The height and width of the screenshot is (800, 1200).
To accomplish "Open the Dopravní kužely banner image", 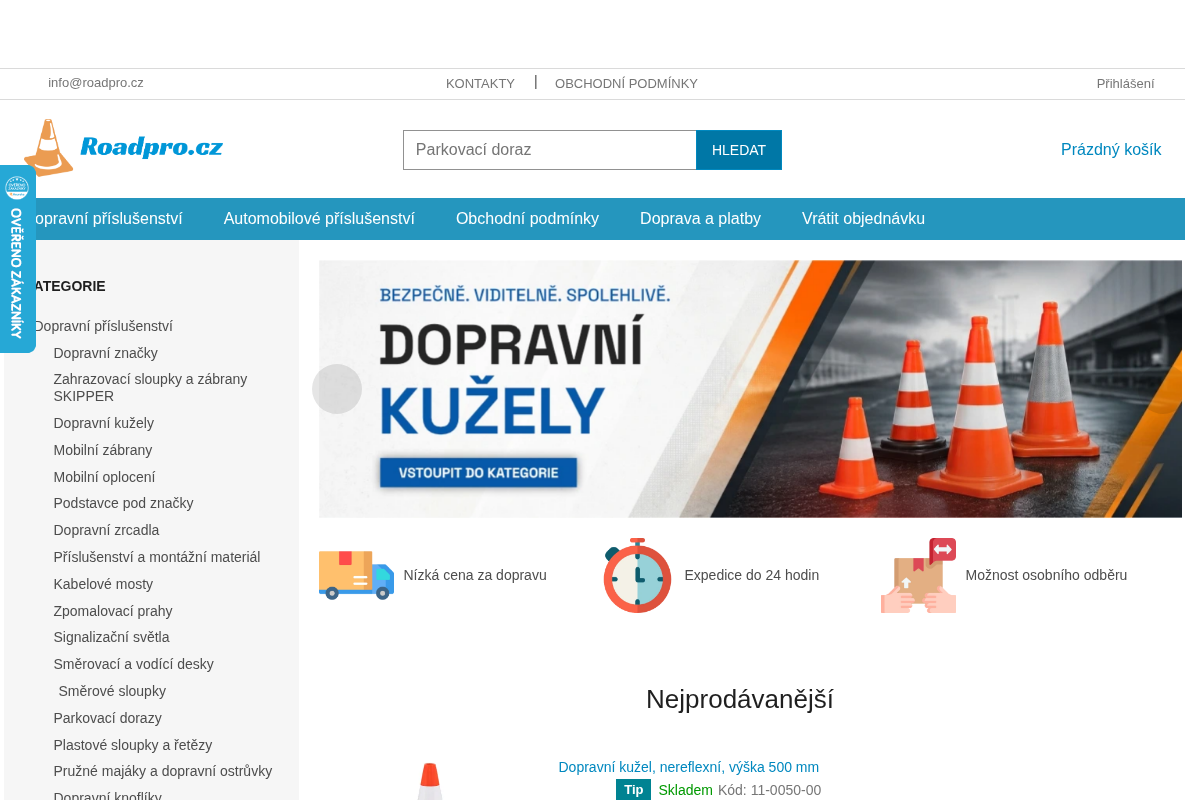I will point(750,389).
